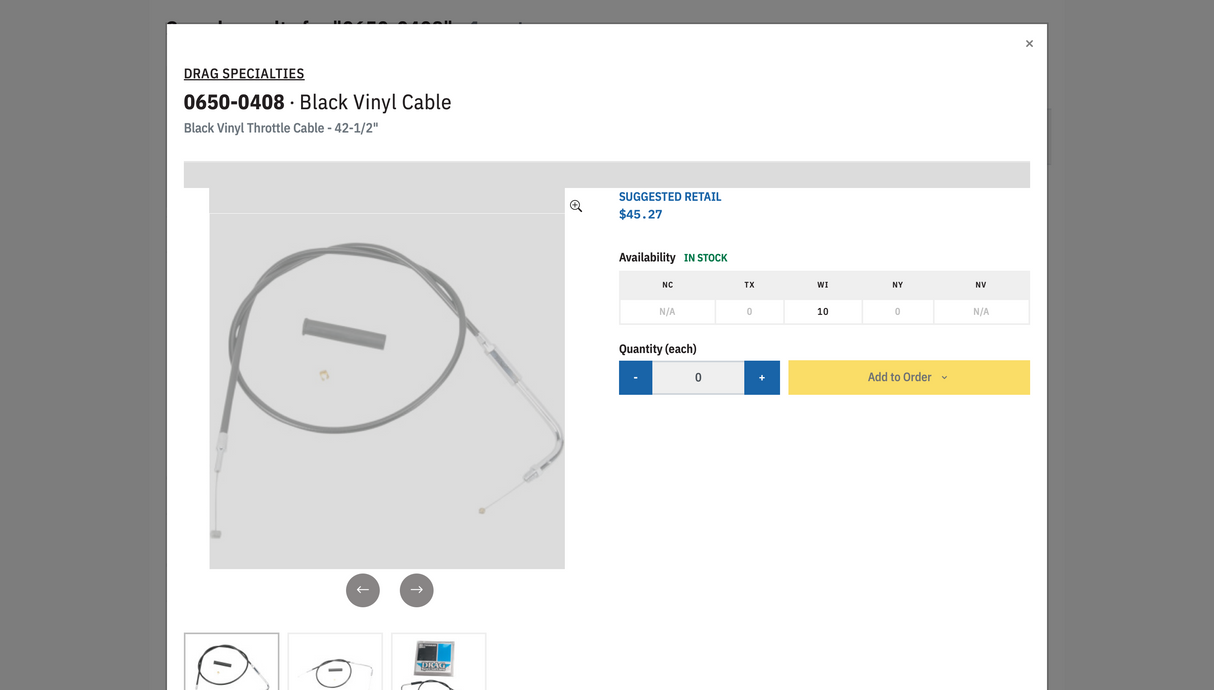Show next product image with right arrow
1214x690 pixels.
pos(417,590)
